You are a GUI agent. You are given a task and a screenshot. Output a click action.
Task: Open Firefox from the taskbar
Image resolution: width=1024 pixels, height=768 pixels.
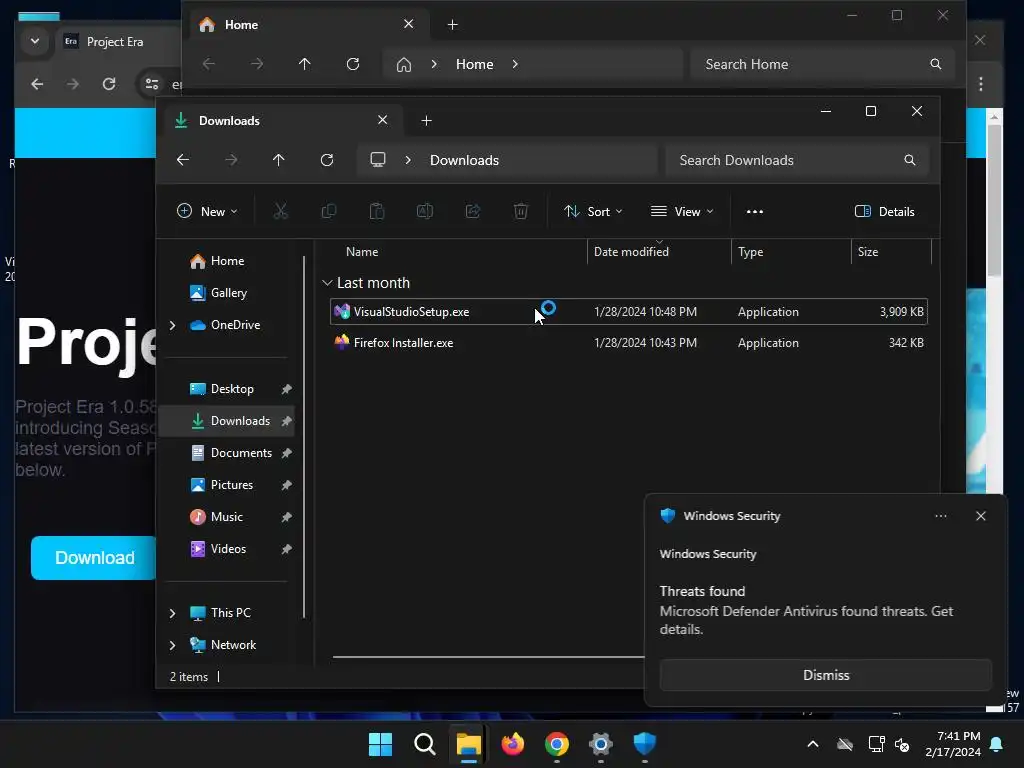(x=513, y=744)
